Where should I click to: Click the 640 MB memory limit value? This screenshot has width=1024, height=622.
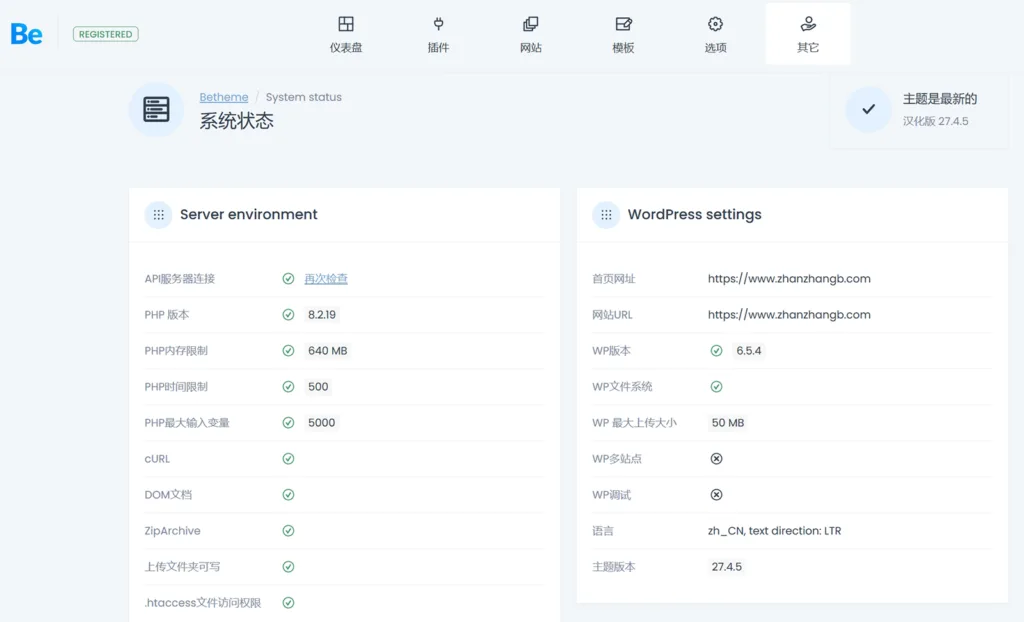328,351
